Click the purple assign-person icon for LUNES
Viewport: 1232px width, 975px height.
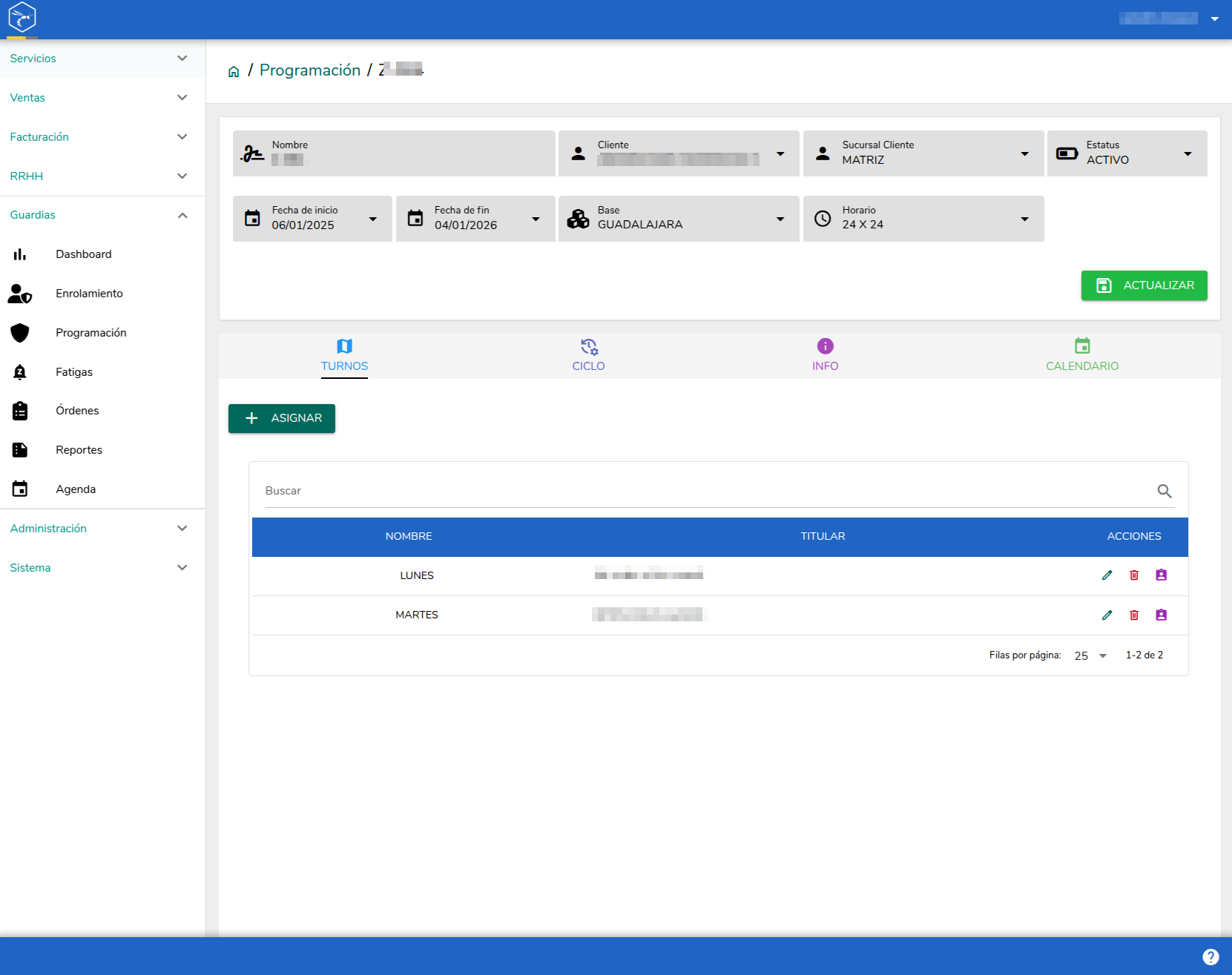pyautogui.click(x=1162, y=575)
